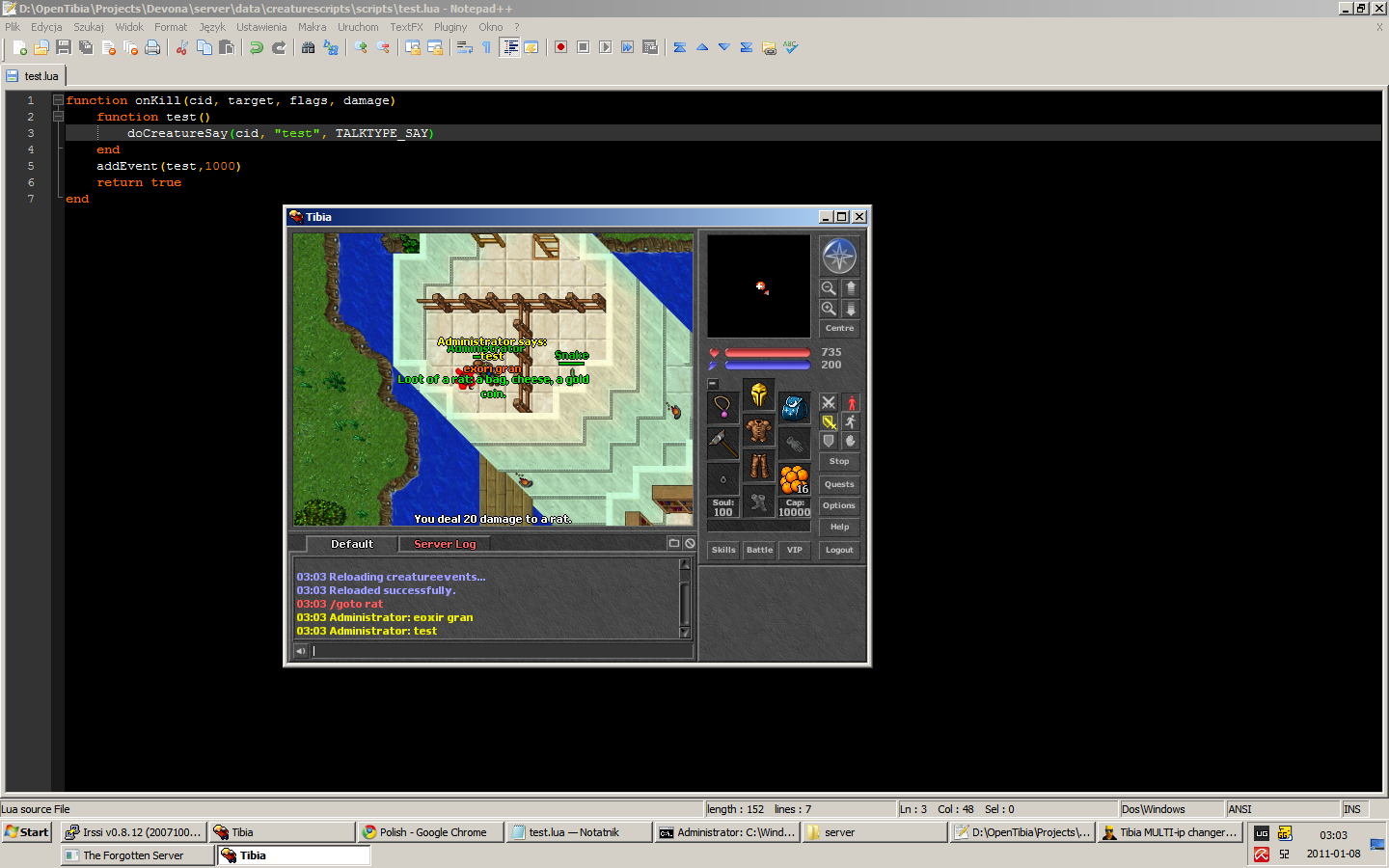
Task: Click the Find and Replace icon
Action: pyautogui.click(x=331, y=47)
